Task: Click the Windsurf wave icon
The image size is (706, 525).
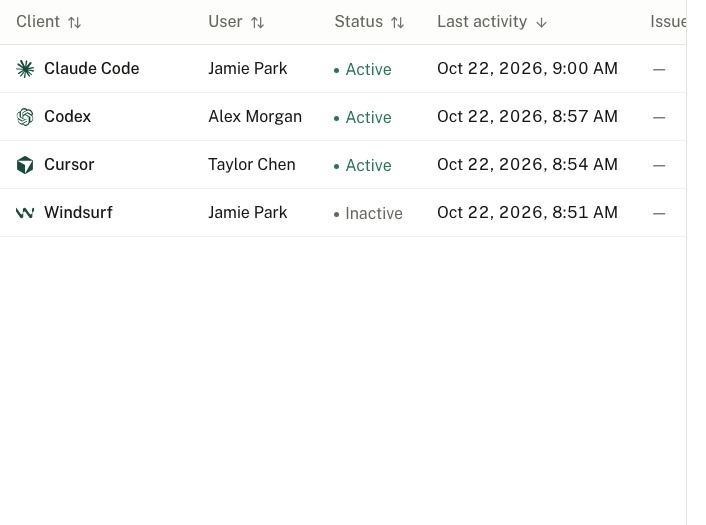Action: point(25,213)
